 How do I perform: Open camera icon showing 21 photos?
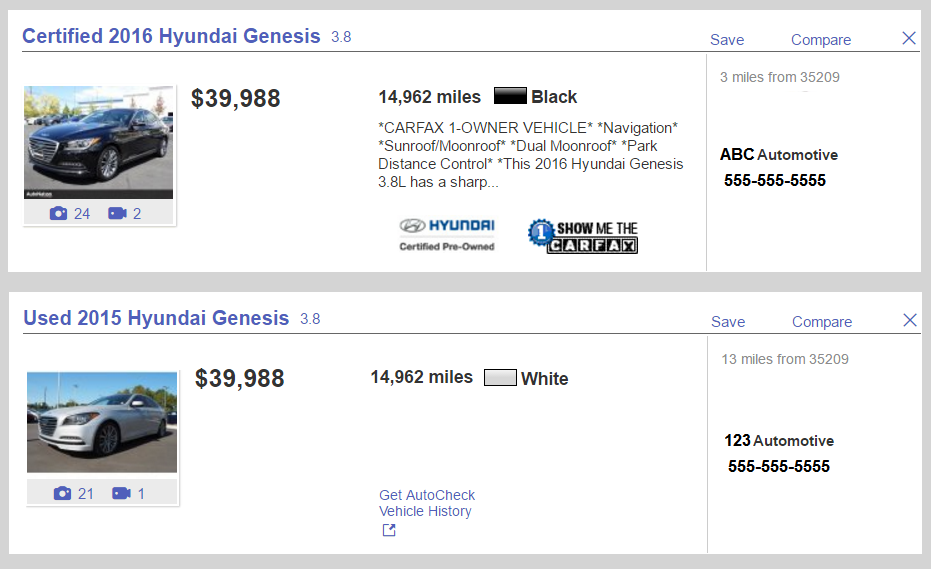click(62, 494)
